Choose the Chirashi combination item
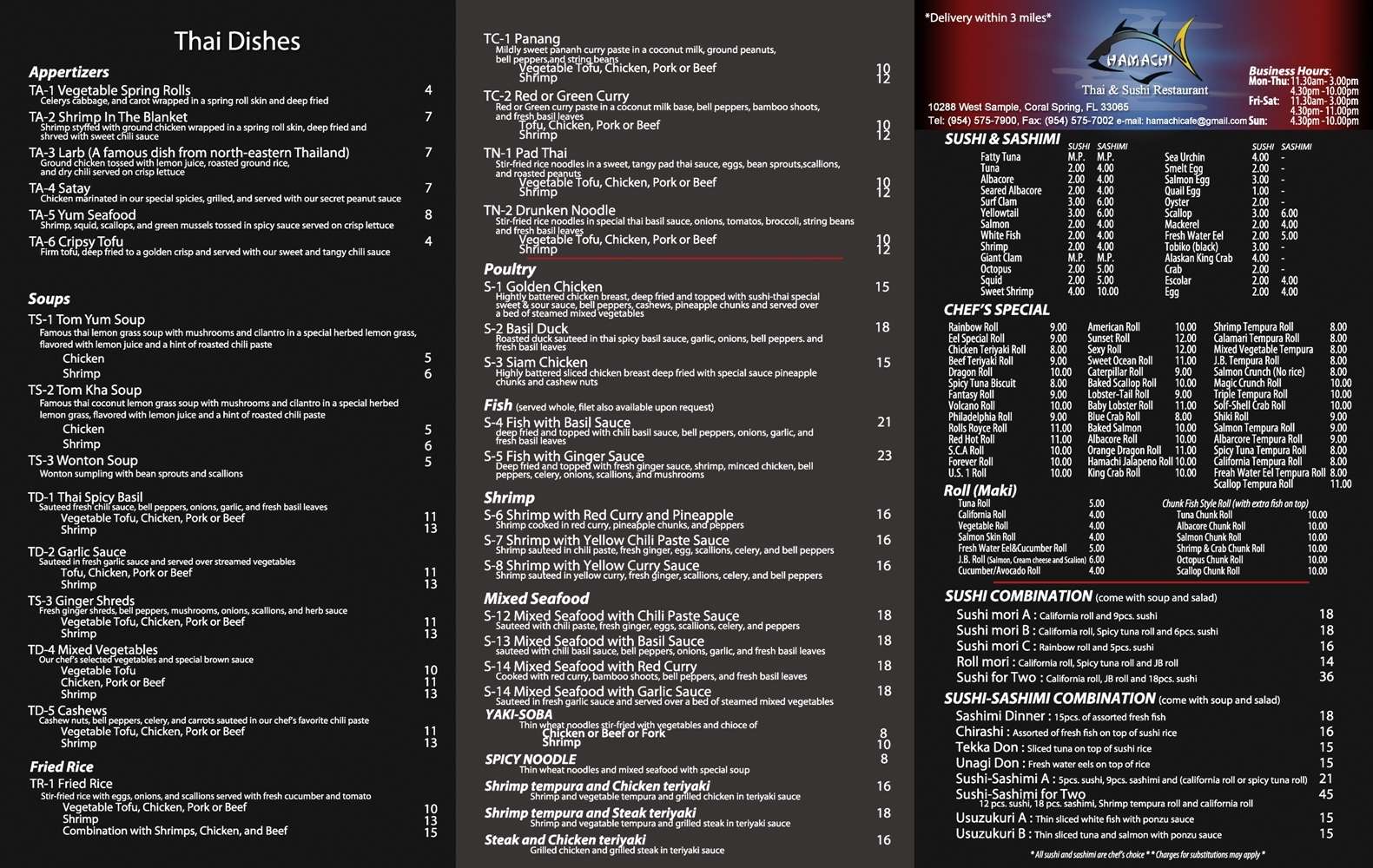 point(979,732)
